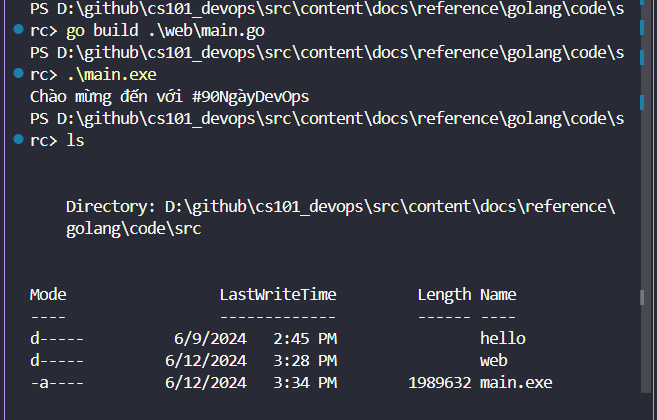Click the Chào mừng đến với output line
This screenshot has width=657, height=420.
[x=170, y=97]
